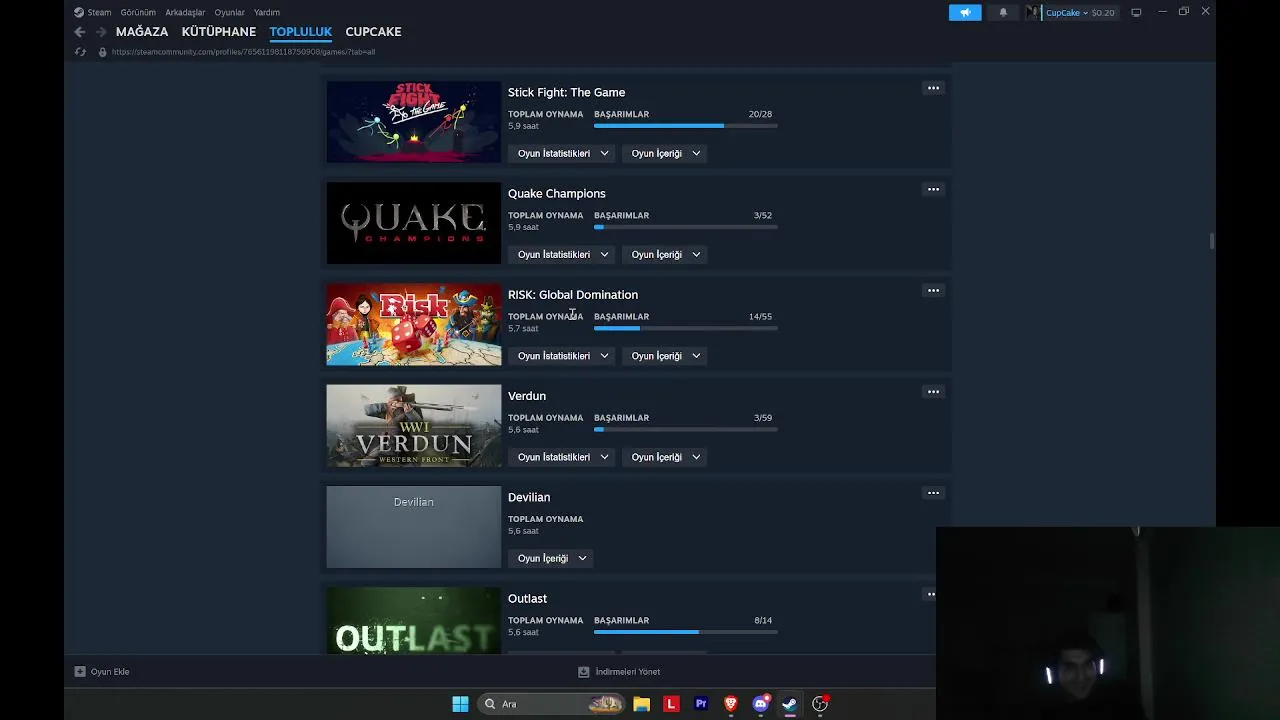Image resolution: width=1280 pixels, height=720 pixels.
Task: Open more options for Verdun
Action: click(933, 391)
